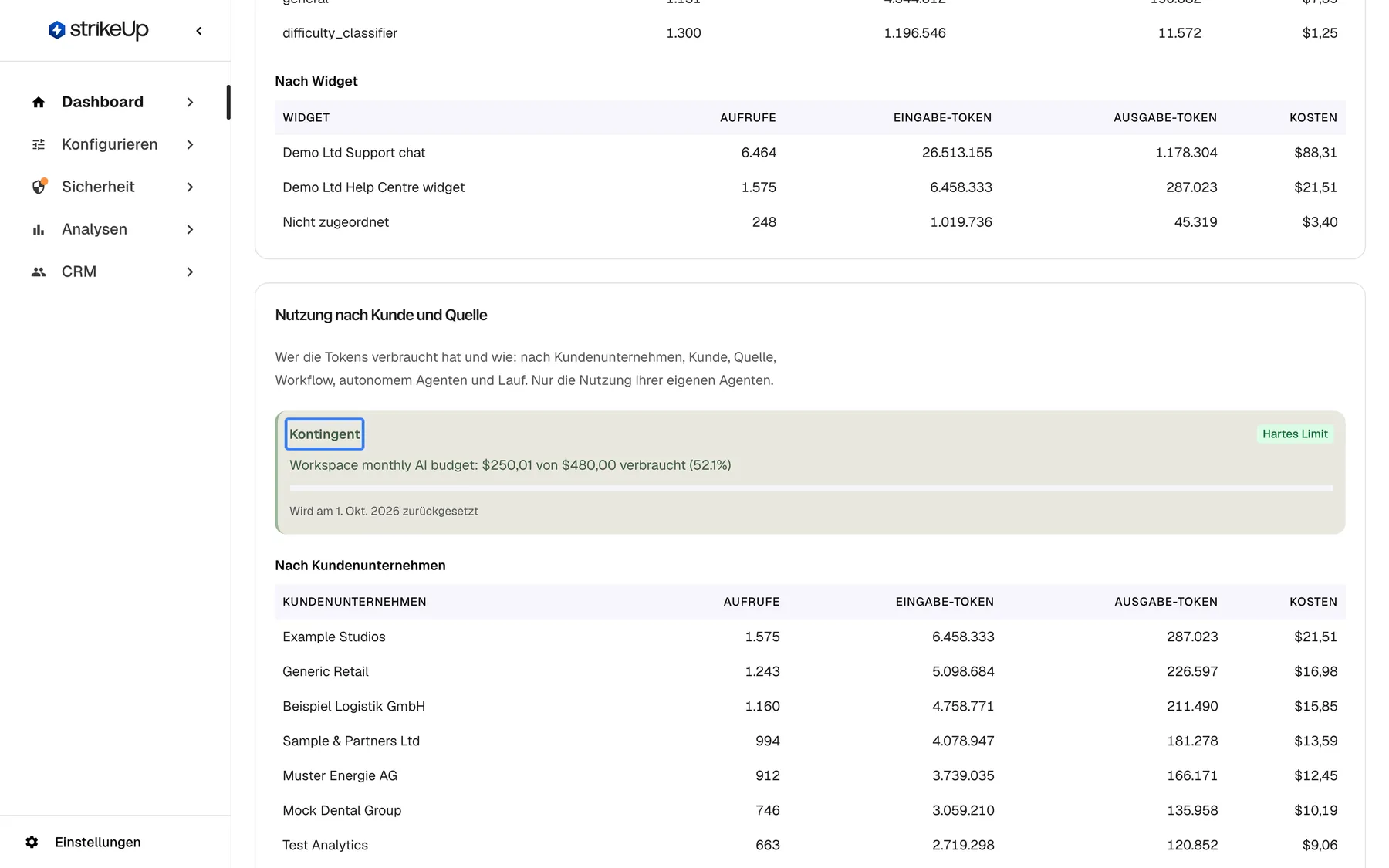Expand the CRM chevron

pos(190,272)
